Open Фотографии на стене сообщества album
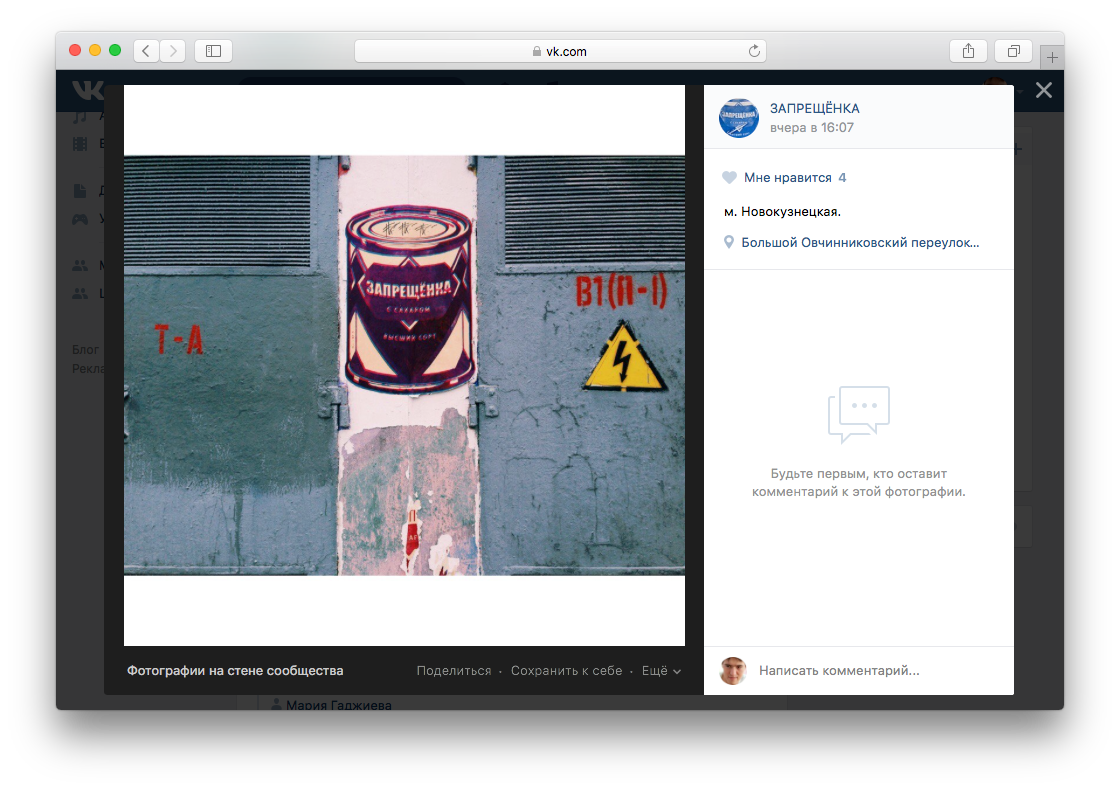 point(235,671)
